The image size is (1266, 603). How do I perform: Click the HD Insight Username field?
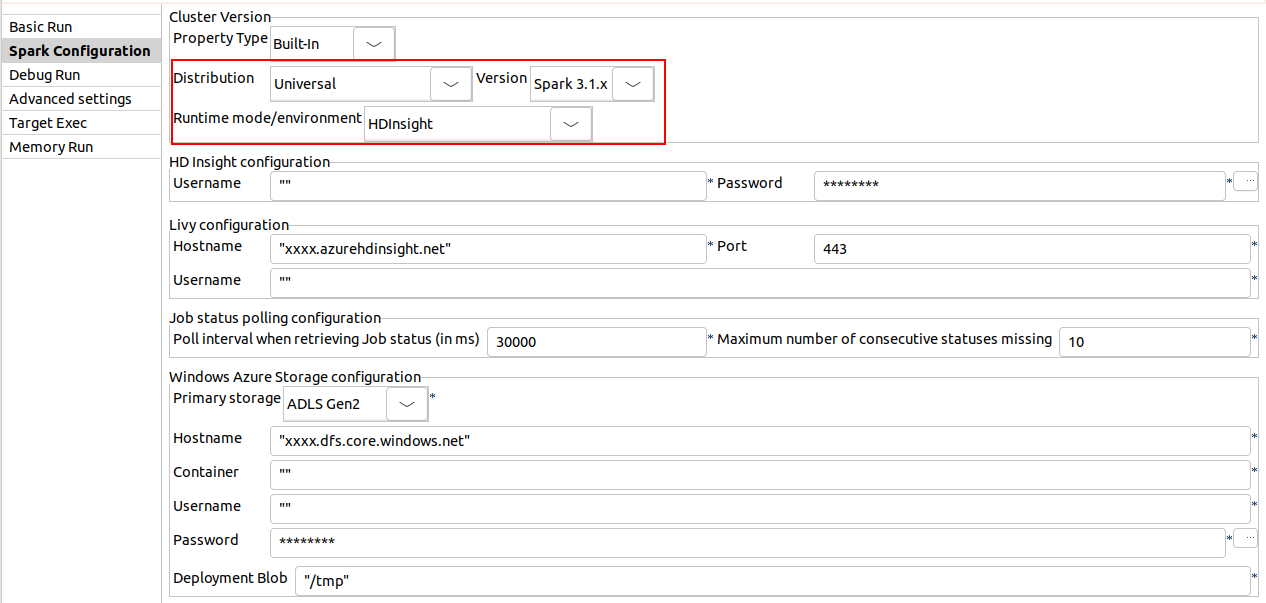click(x=488, y=186)
